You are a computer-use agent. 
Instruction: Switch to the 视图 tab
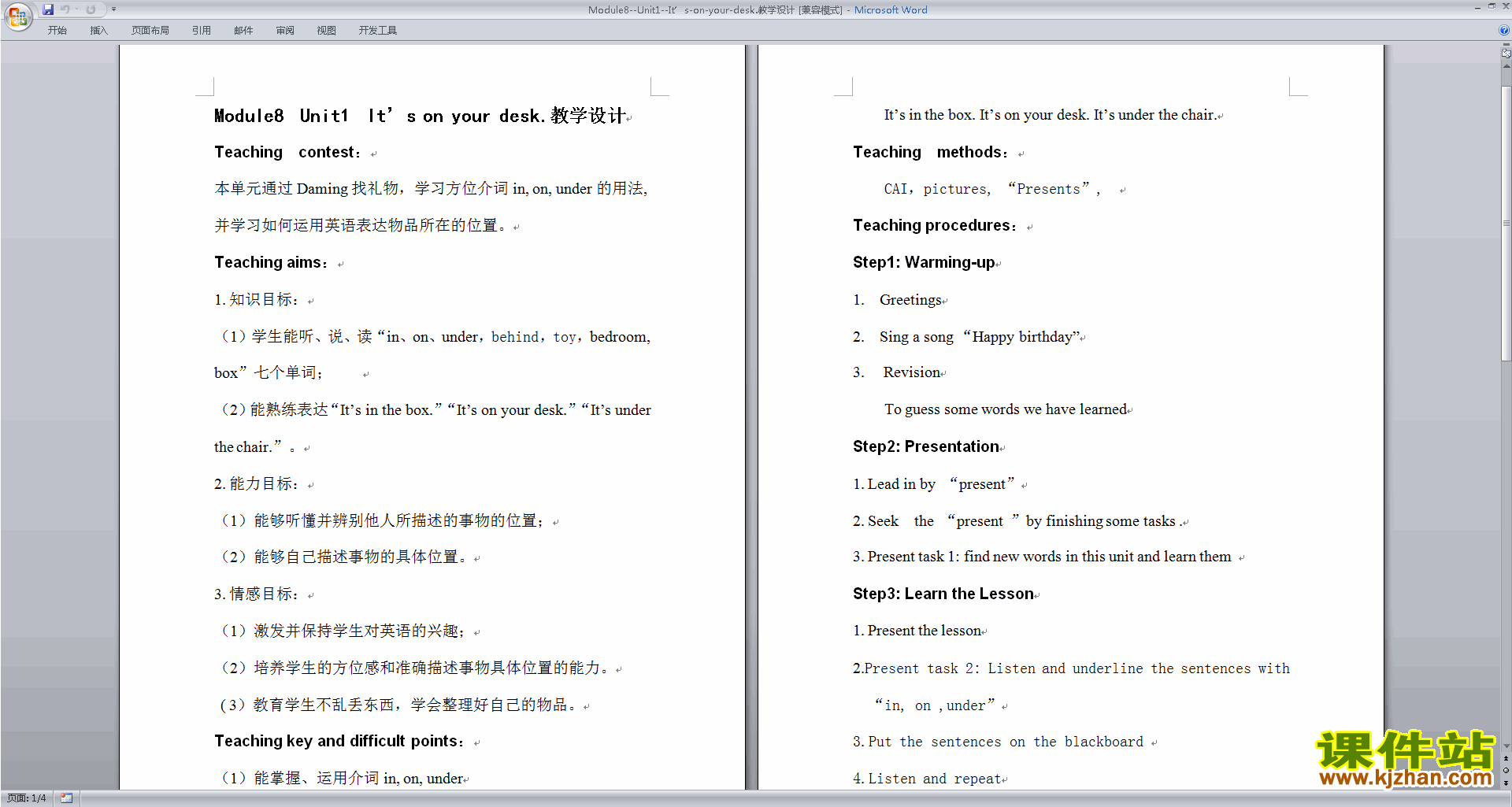point(327,31)
